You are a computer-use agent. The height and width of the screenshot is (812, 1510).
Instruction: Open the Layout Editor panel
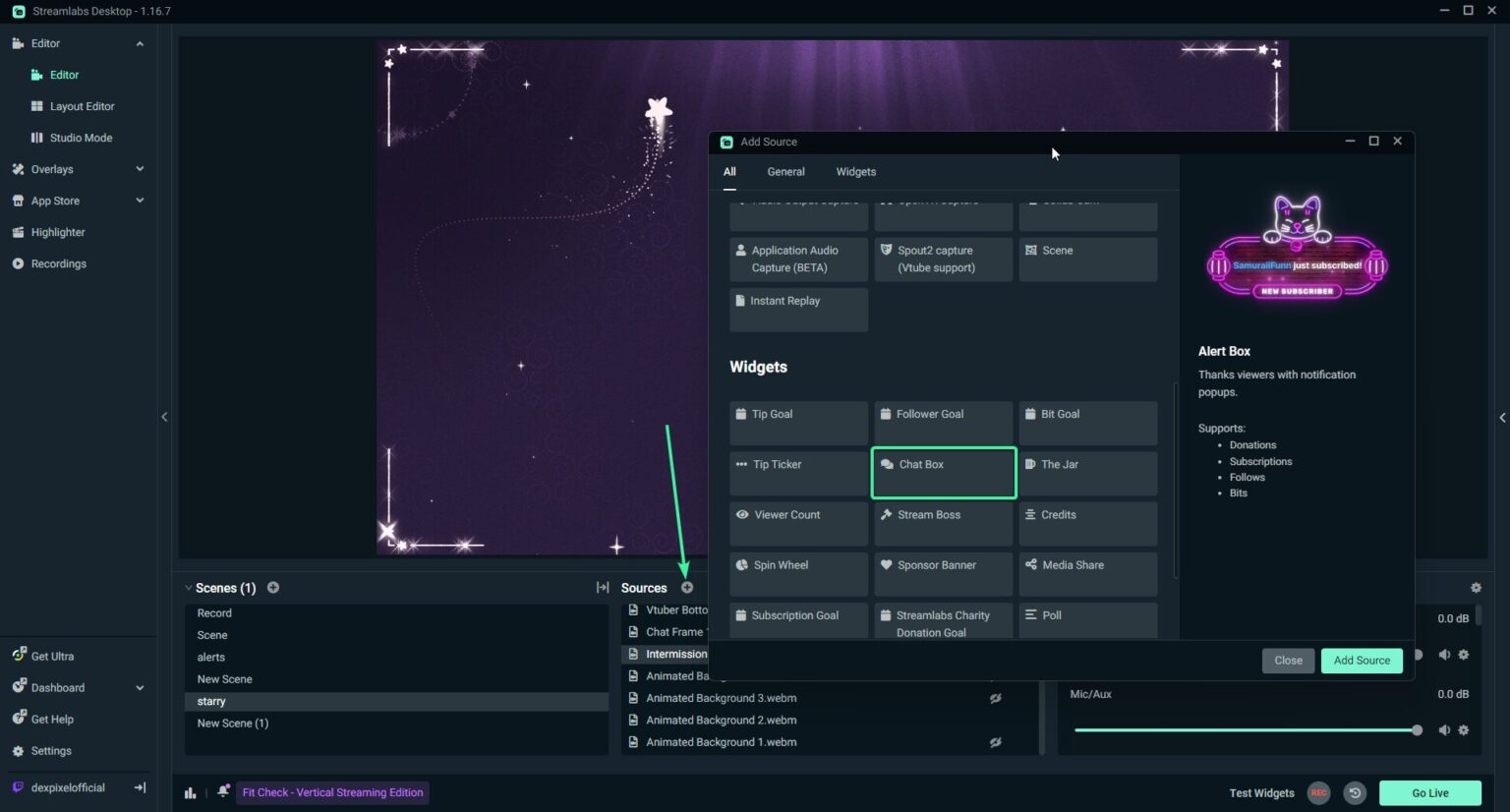coord(84,105)
